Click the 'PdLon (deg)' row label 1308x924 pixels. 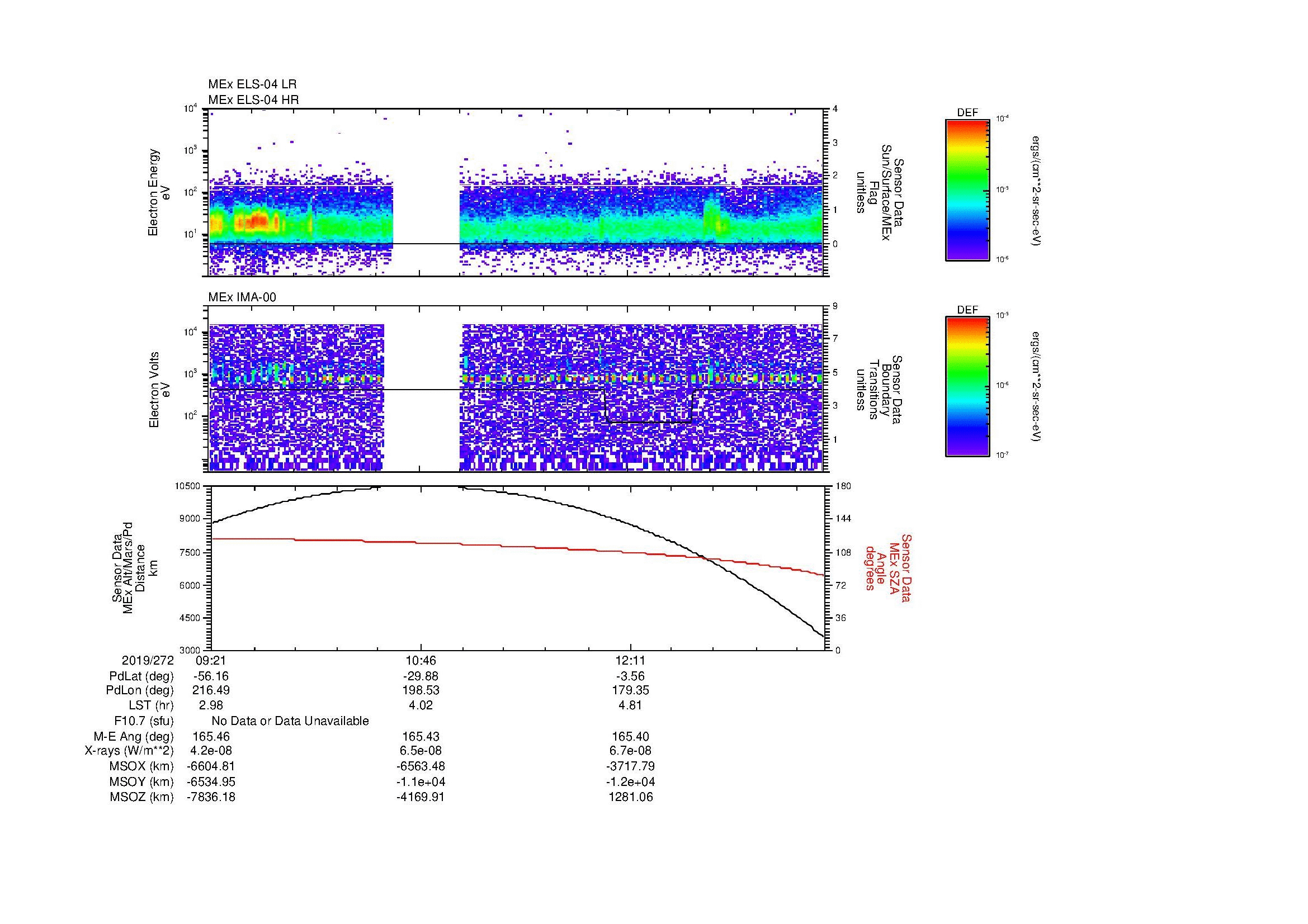tap(140, 690)
